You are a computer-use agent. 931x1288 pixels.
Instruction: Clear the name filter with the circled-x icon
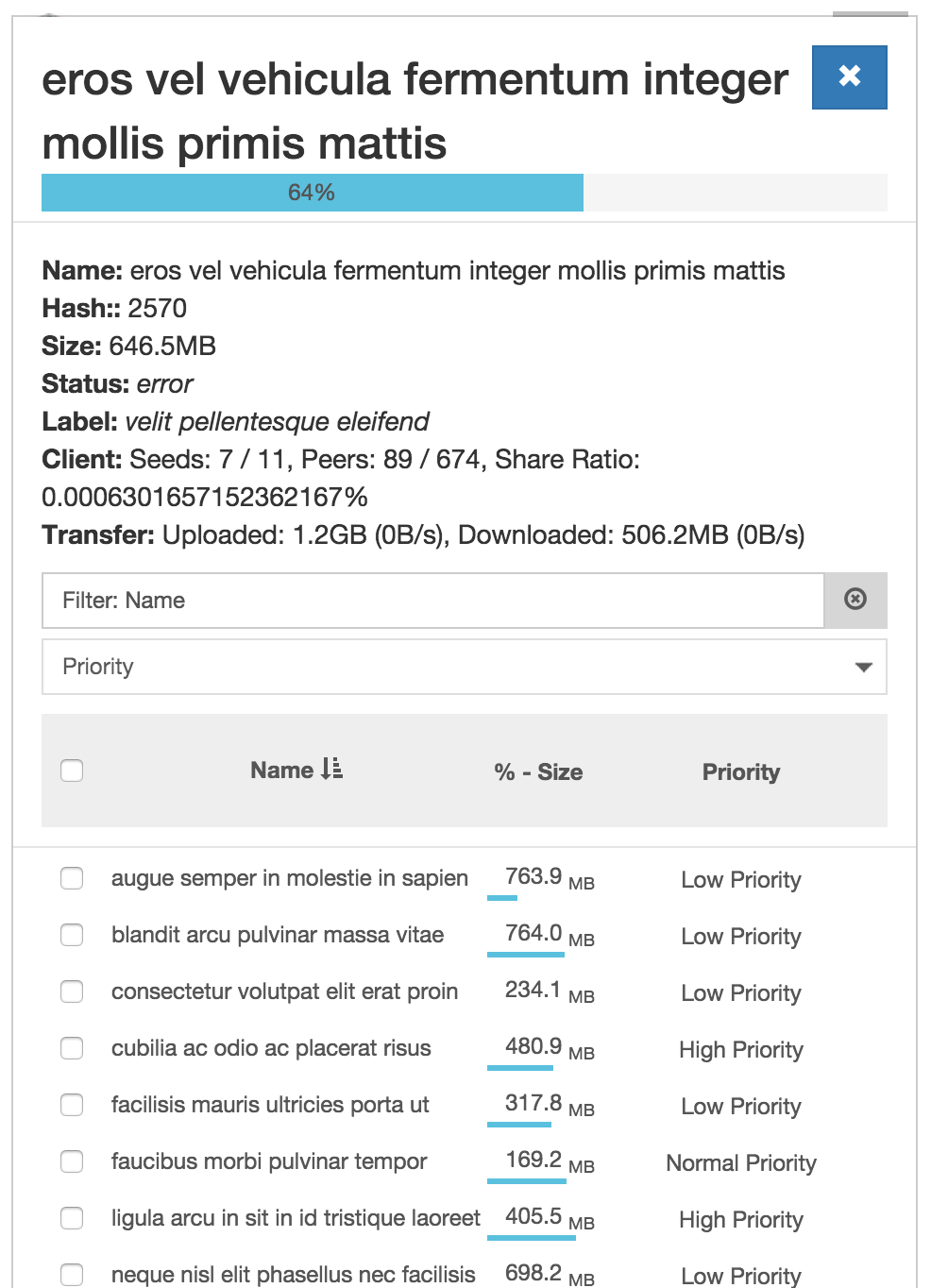pyautogui.click(x=855, y=600)
